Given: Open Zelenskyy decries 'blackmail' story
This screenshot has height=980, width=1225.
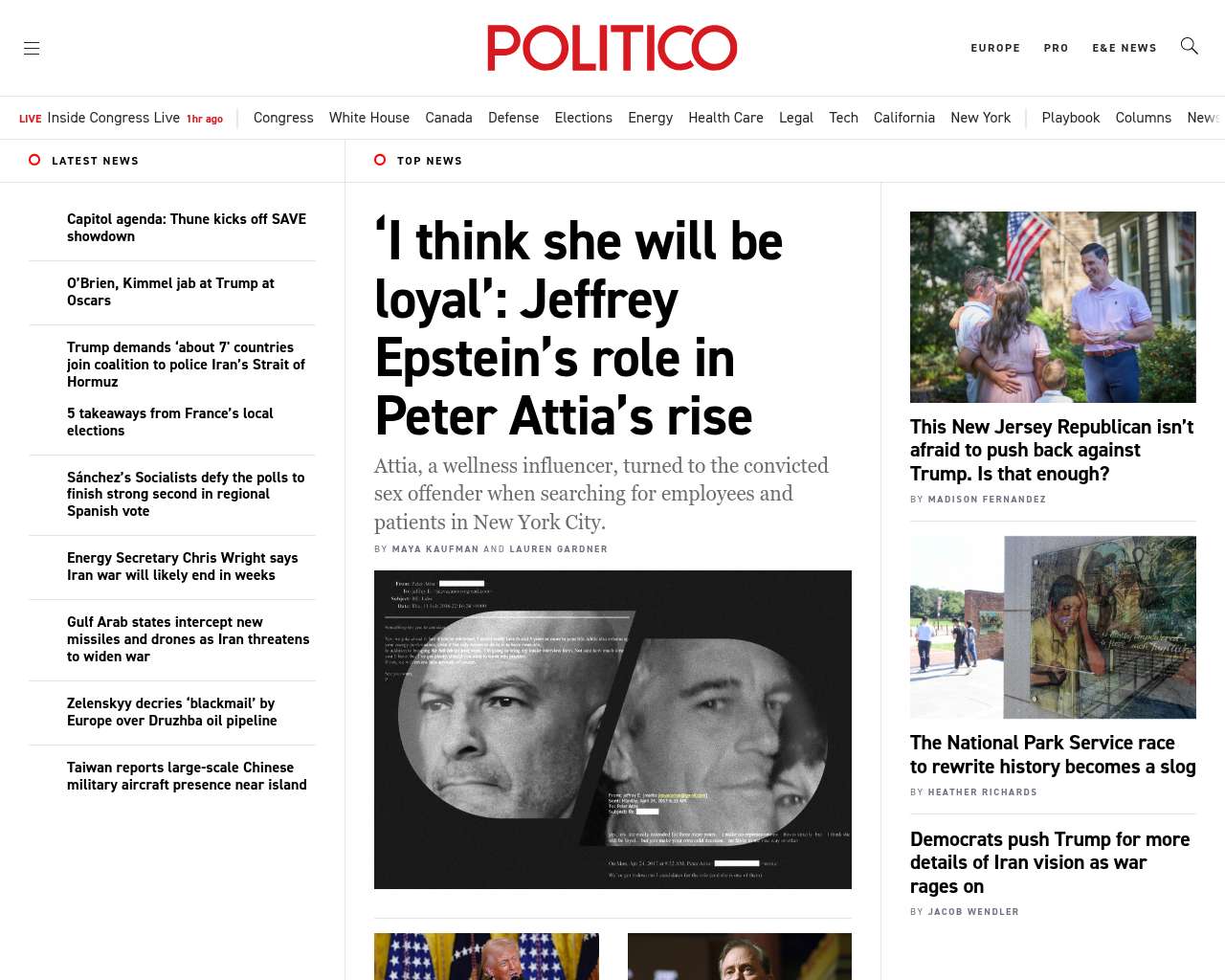Looking at the screenshot, I should (x=171, y=712).
